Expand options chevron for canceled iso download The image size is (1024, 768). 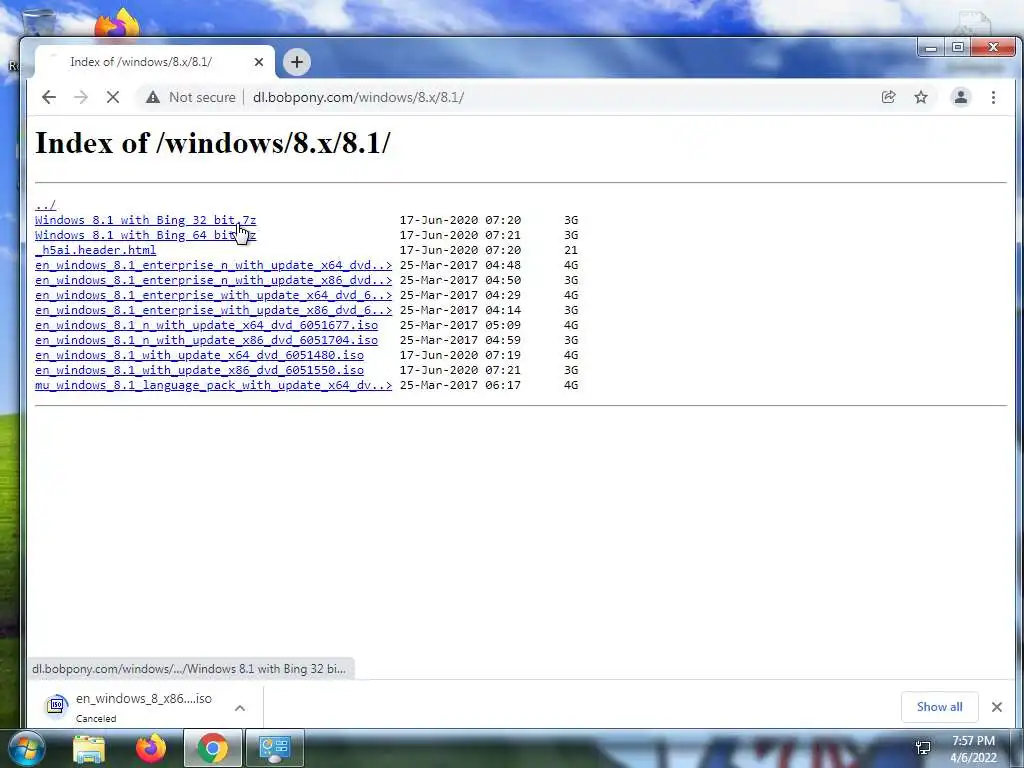pyautogui.click(x=240, y=708)
